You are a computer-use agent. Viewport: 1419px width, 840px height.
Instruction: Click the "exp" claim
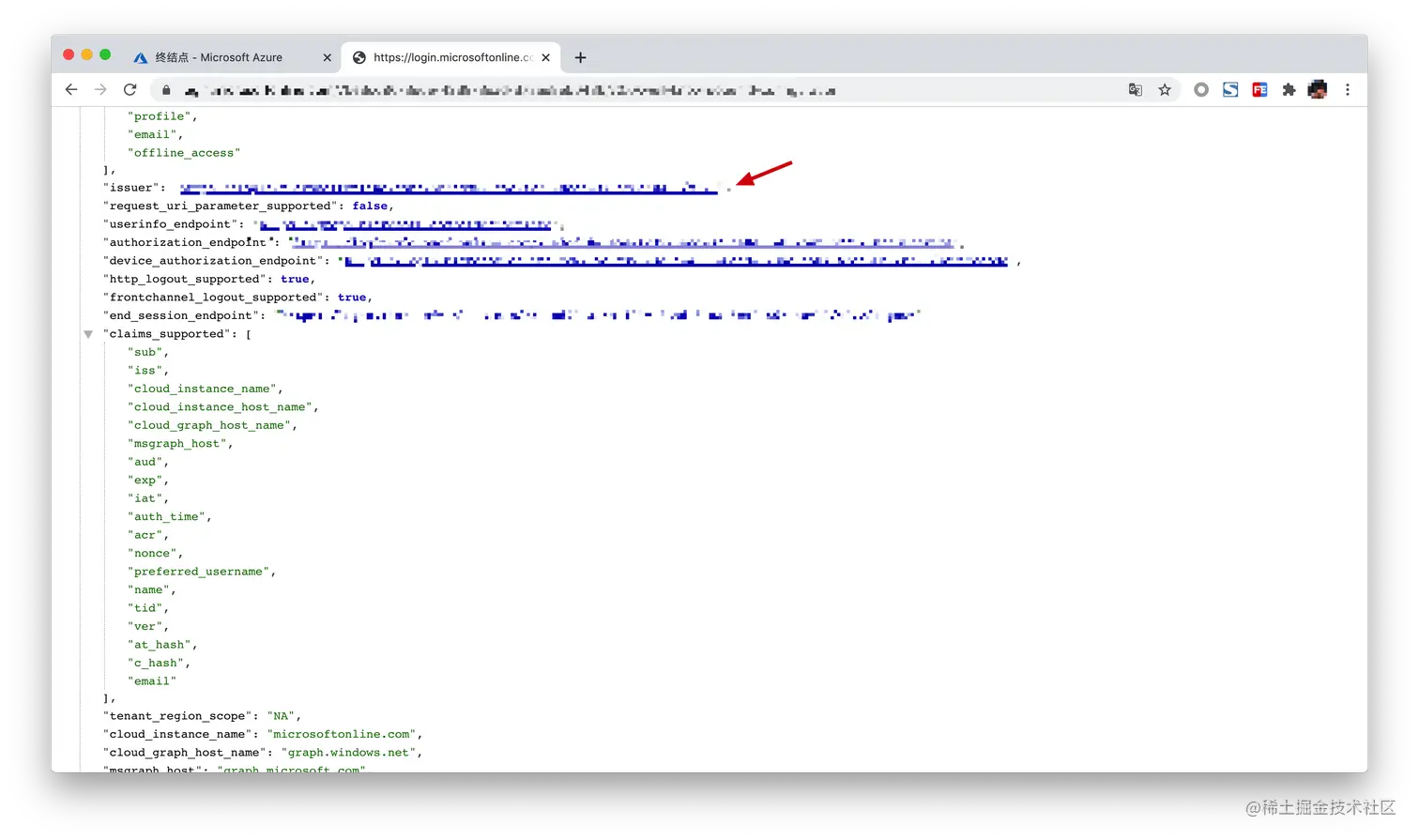pyautogui.click(x=145, y=481)
